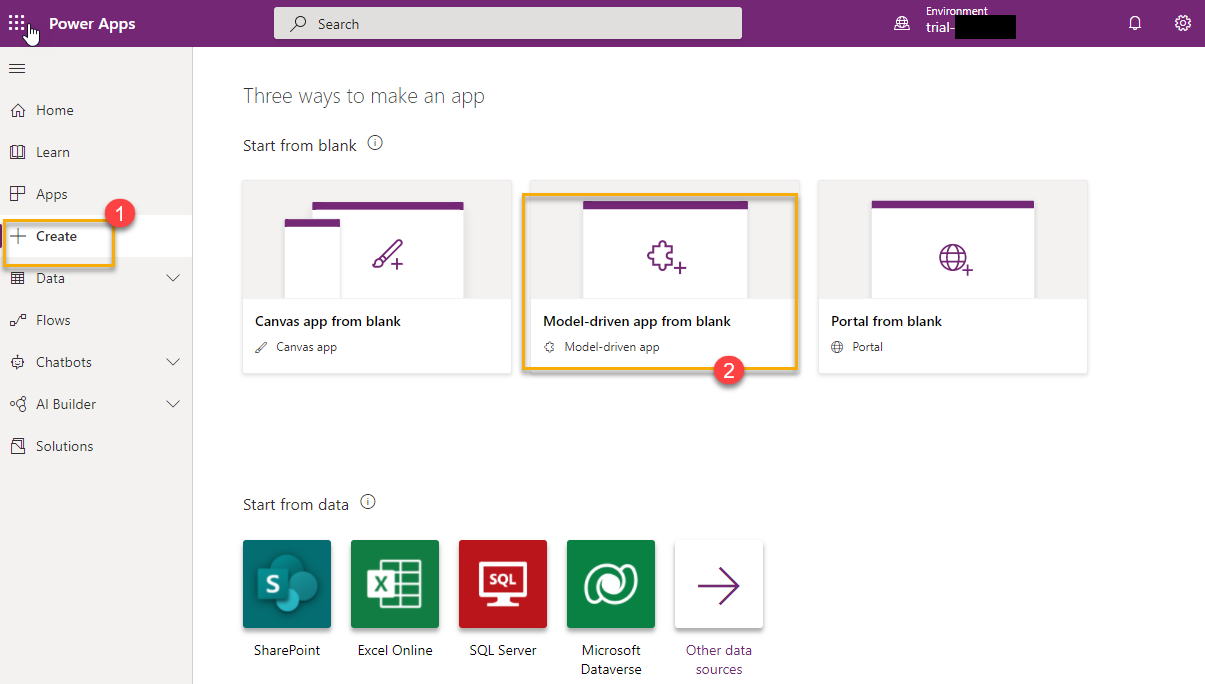
Task: Collapse the left navigation hamburger menu
Action: (17, 68)
